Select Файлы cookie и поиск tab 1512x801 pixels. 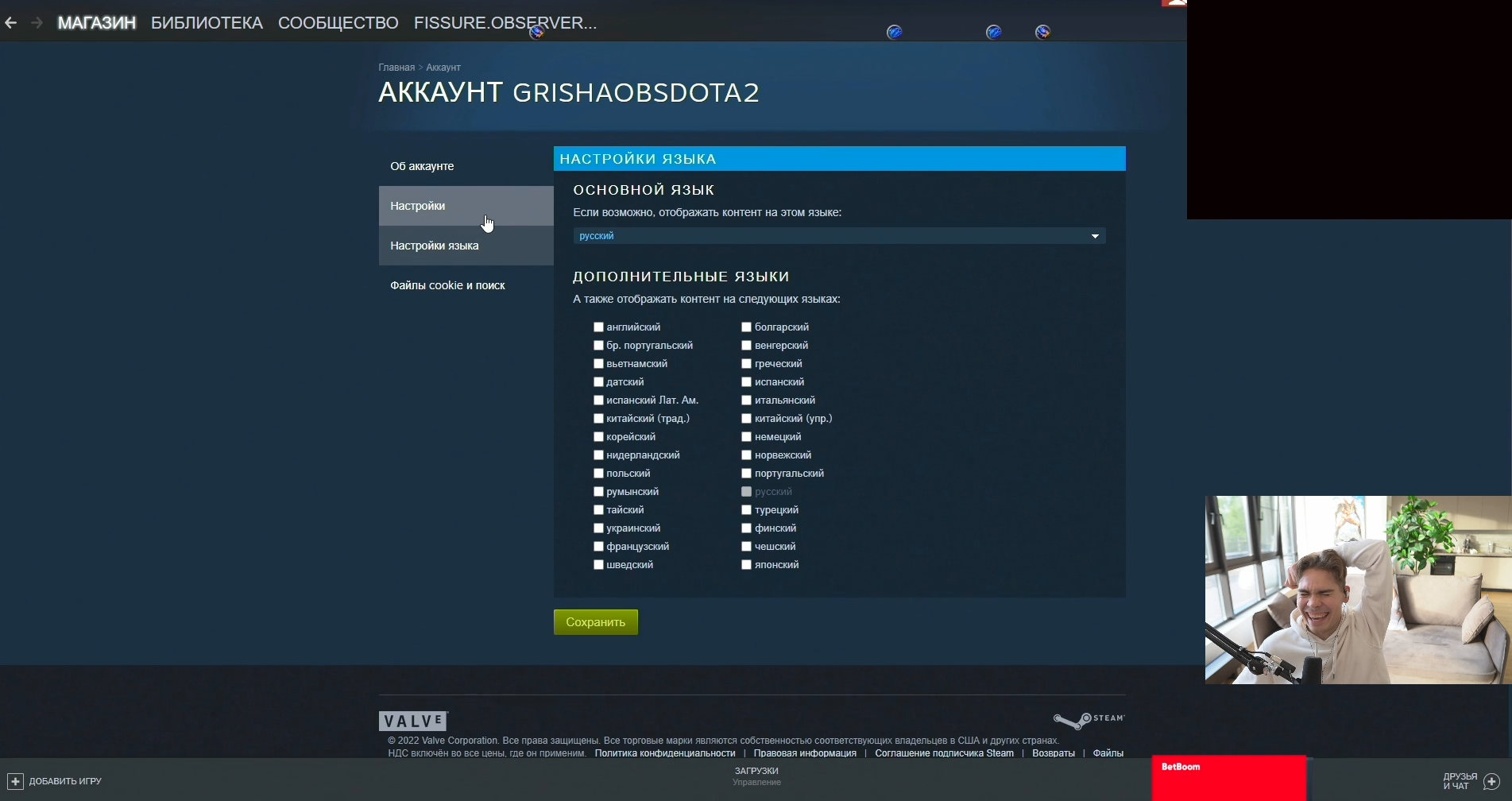[x=466, y=285]
